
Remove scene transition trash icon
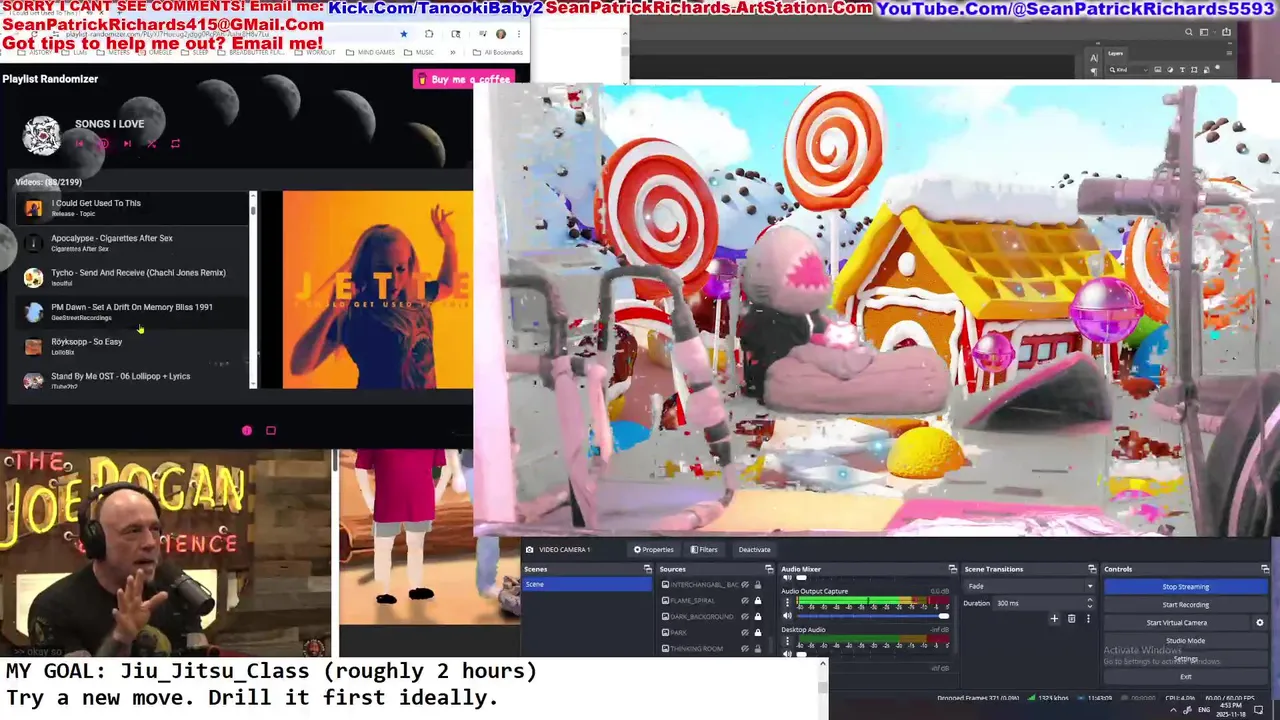tap(1071, 619)
